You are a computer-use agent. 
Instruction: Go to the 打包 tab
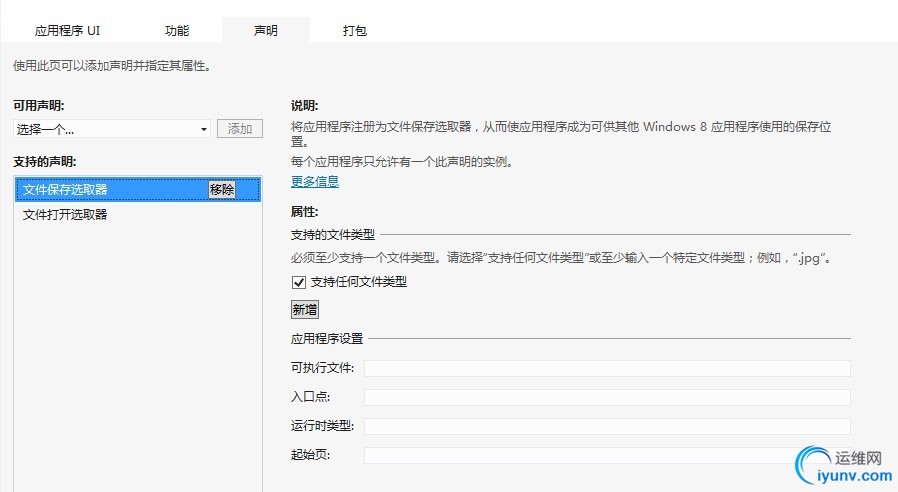tap(355, 30)
